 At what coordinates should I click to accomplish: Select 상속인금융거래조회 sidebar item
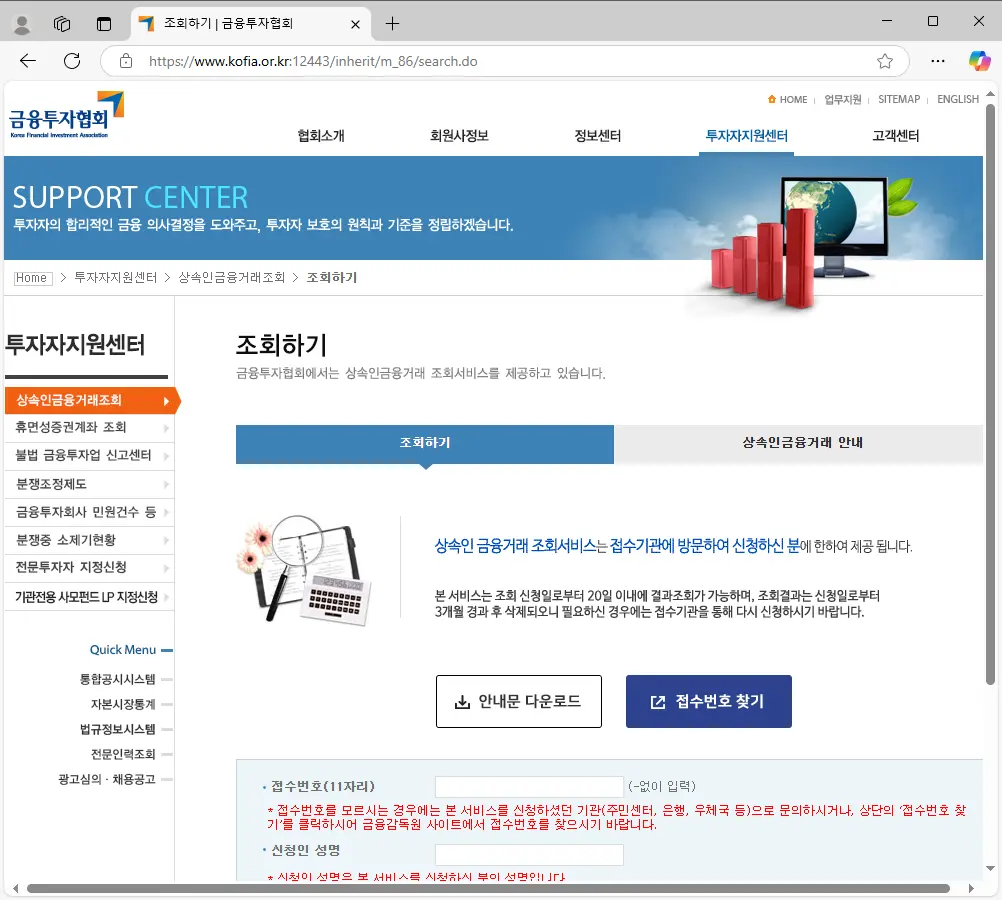(89, 400)
